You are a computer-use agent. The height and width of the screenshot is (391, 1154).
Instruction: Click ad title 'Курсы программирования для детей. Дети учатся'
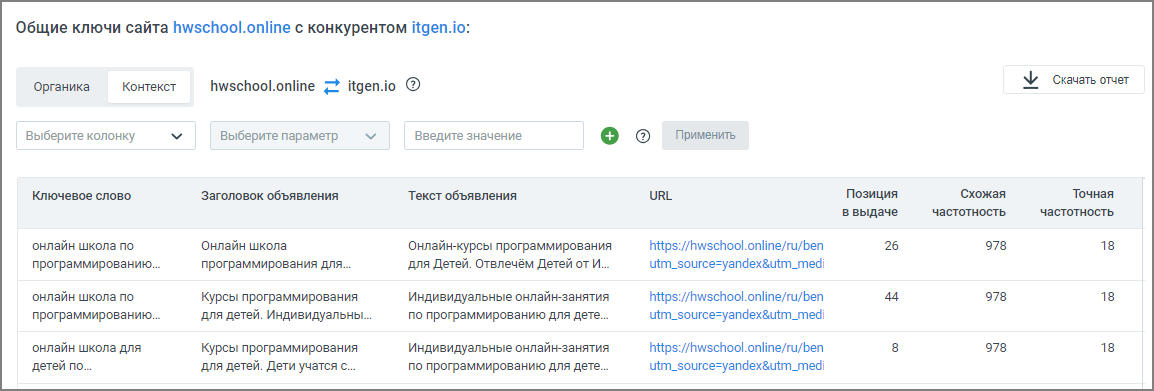(279, 356)
